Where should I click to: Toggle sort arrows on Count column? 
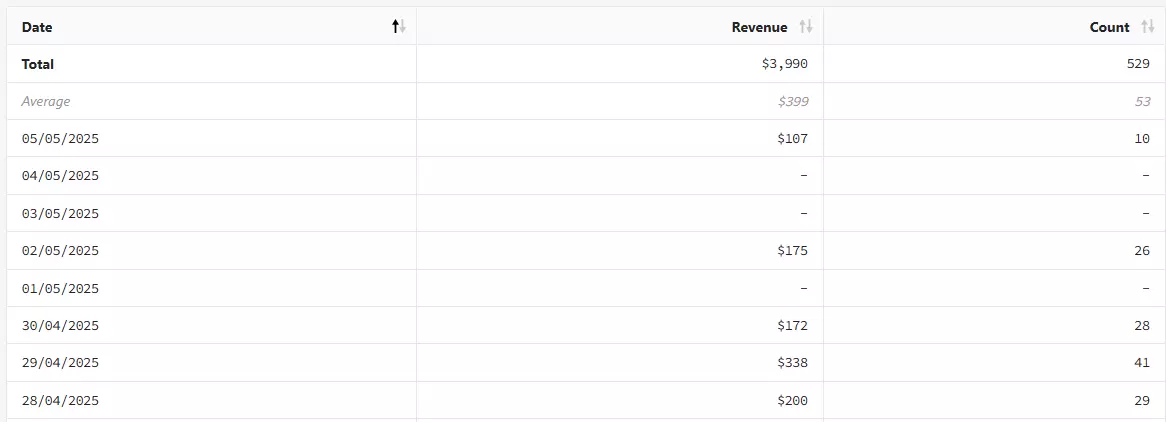click(x=1148, y=27)
